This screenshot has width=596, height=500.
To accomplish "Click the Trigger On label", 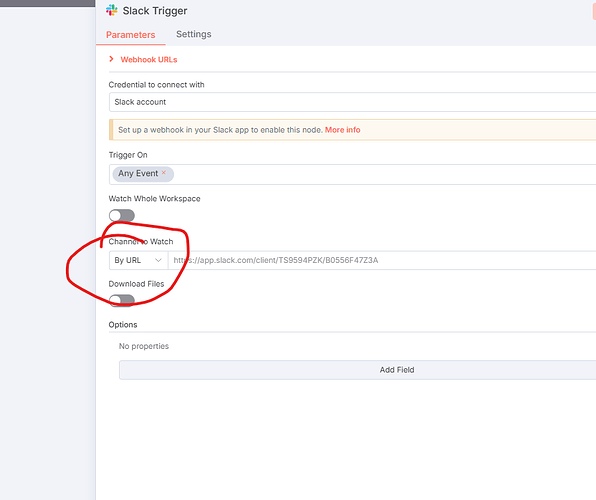I will pos(128,155).
